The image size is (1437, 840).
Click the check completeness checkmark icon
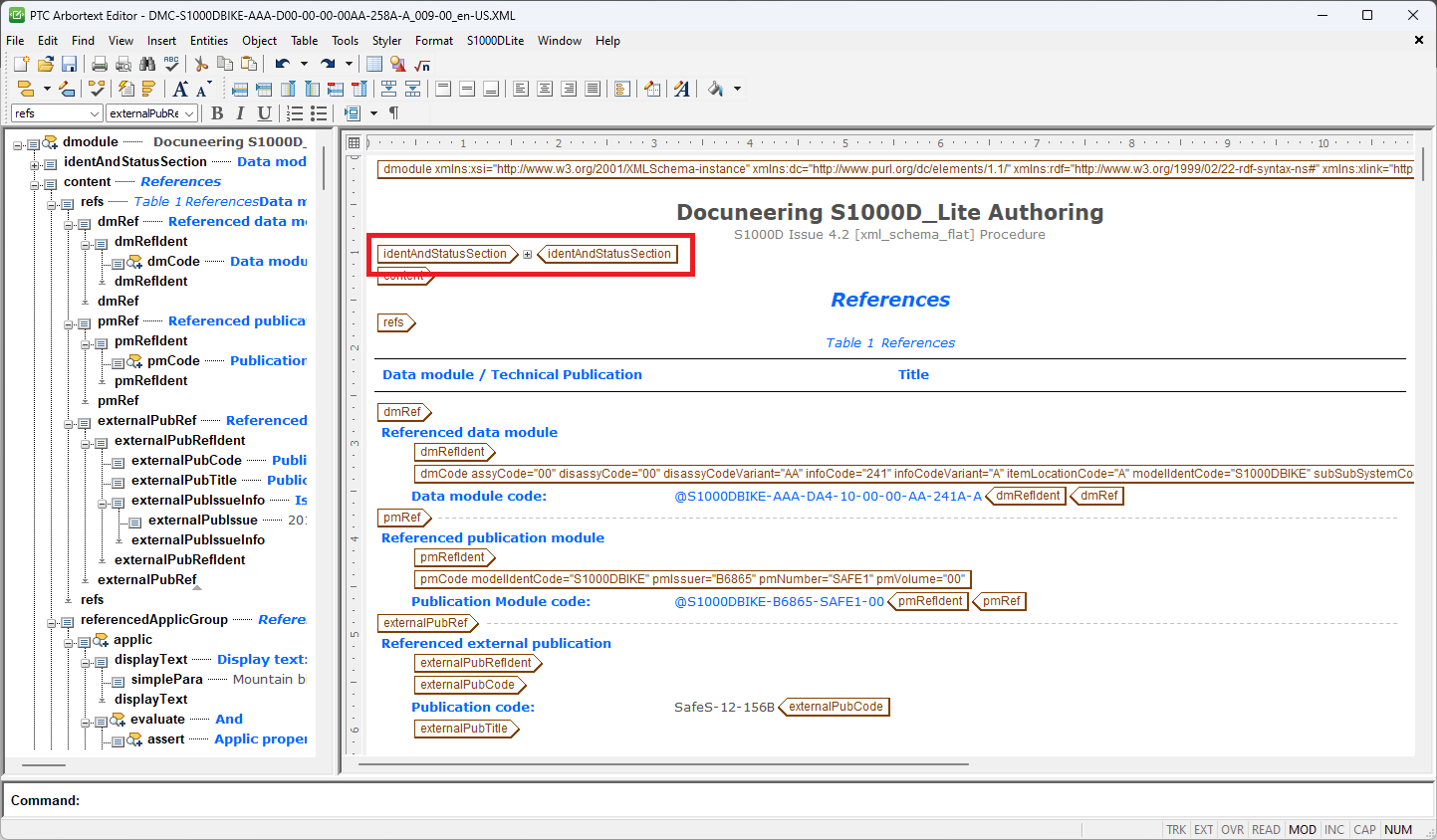click(97, 89)
